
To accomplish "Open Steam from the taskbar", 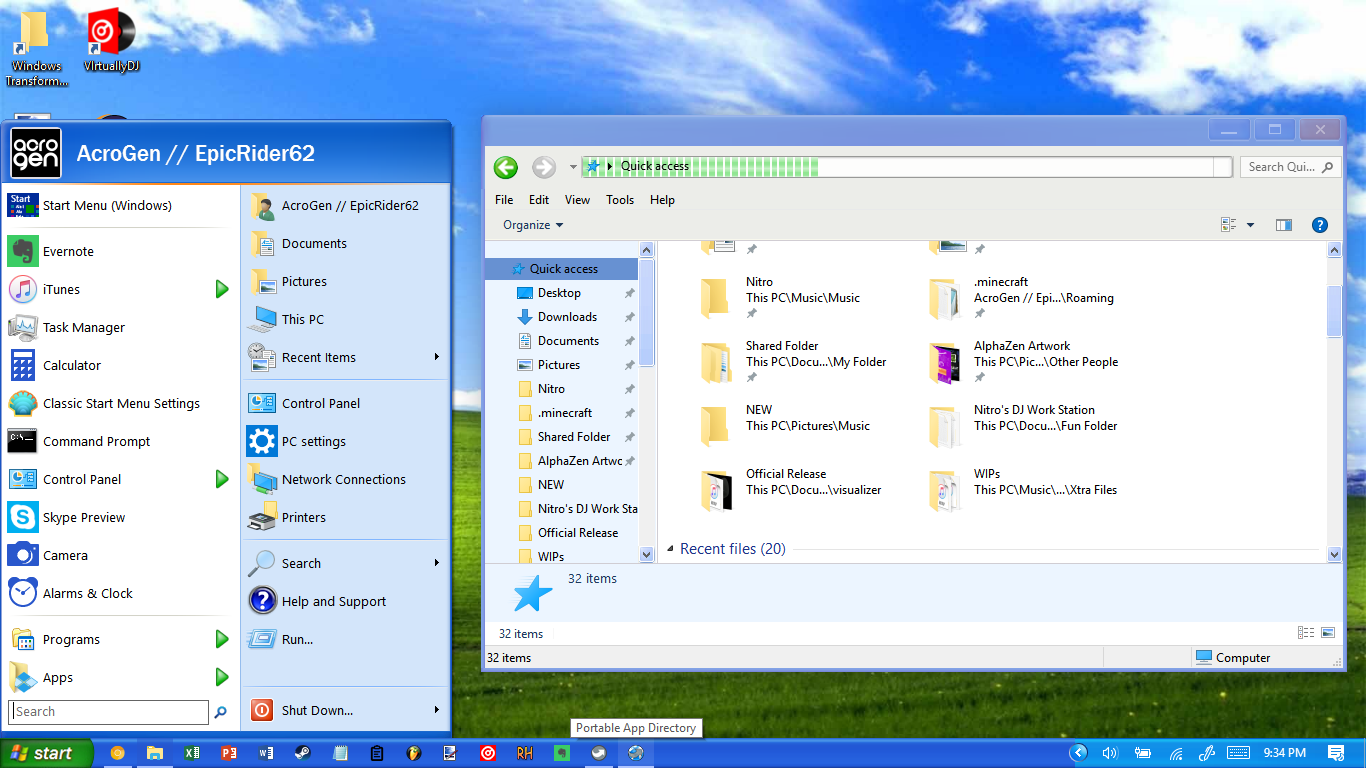I will coord(302,753).
